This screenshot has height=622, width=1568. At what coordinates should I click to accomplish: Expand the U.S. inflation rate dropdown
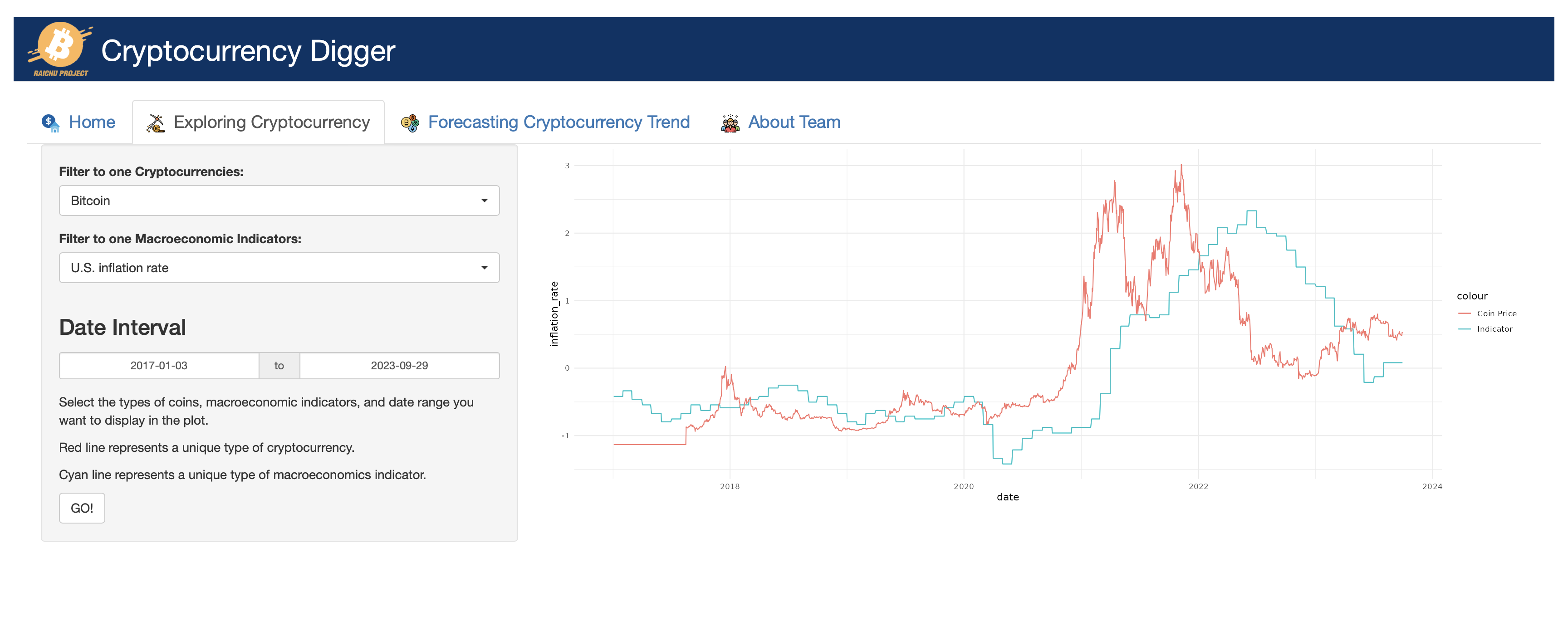click(279, 268)
